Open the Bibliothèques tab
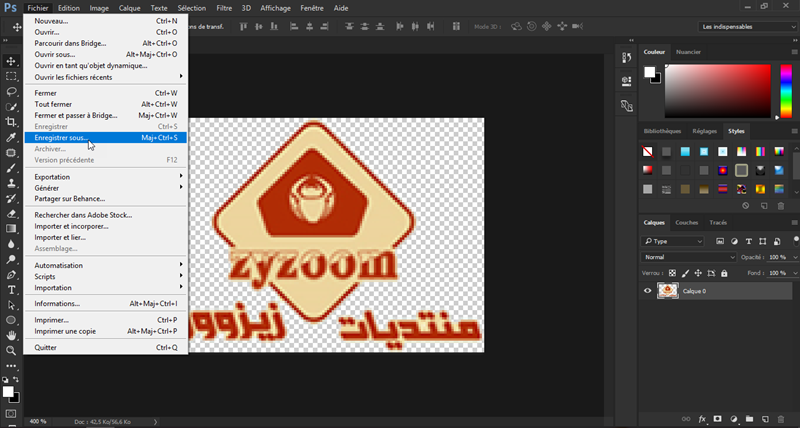This screenshot has width=800, height=428. (662, 131)
